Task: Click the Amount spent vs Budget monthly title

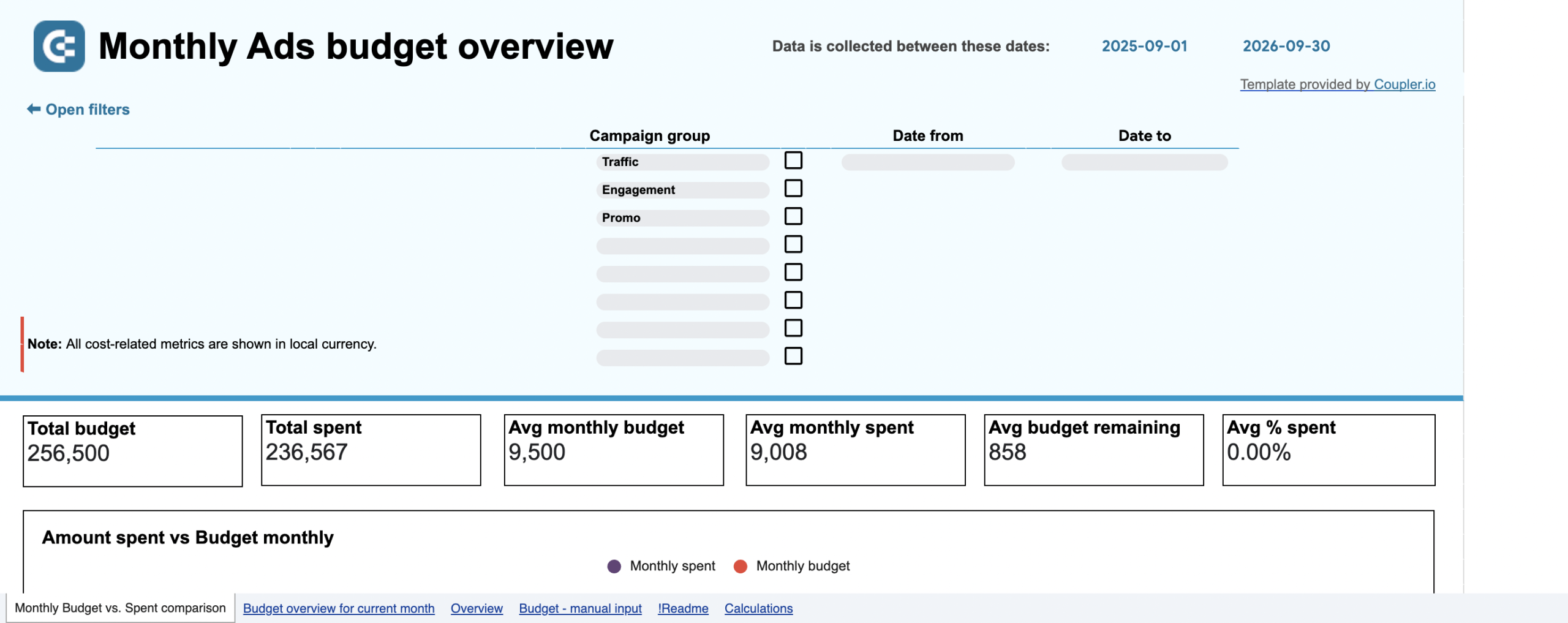Action: coord(187,537)
